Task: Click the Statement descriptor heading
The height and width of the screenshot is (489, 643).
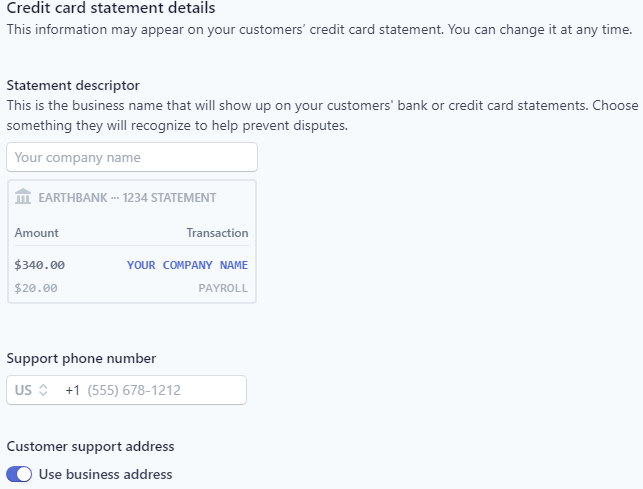Action: (x=73, y=85)
